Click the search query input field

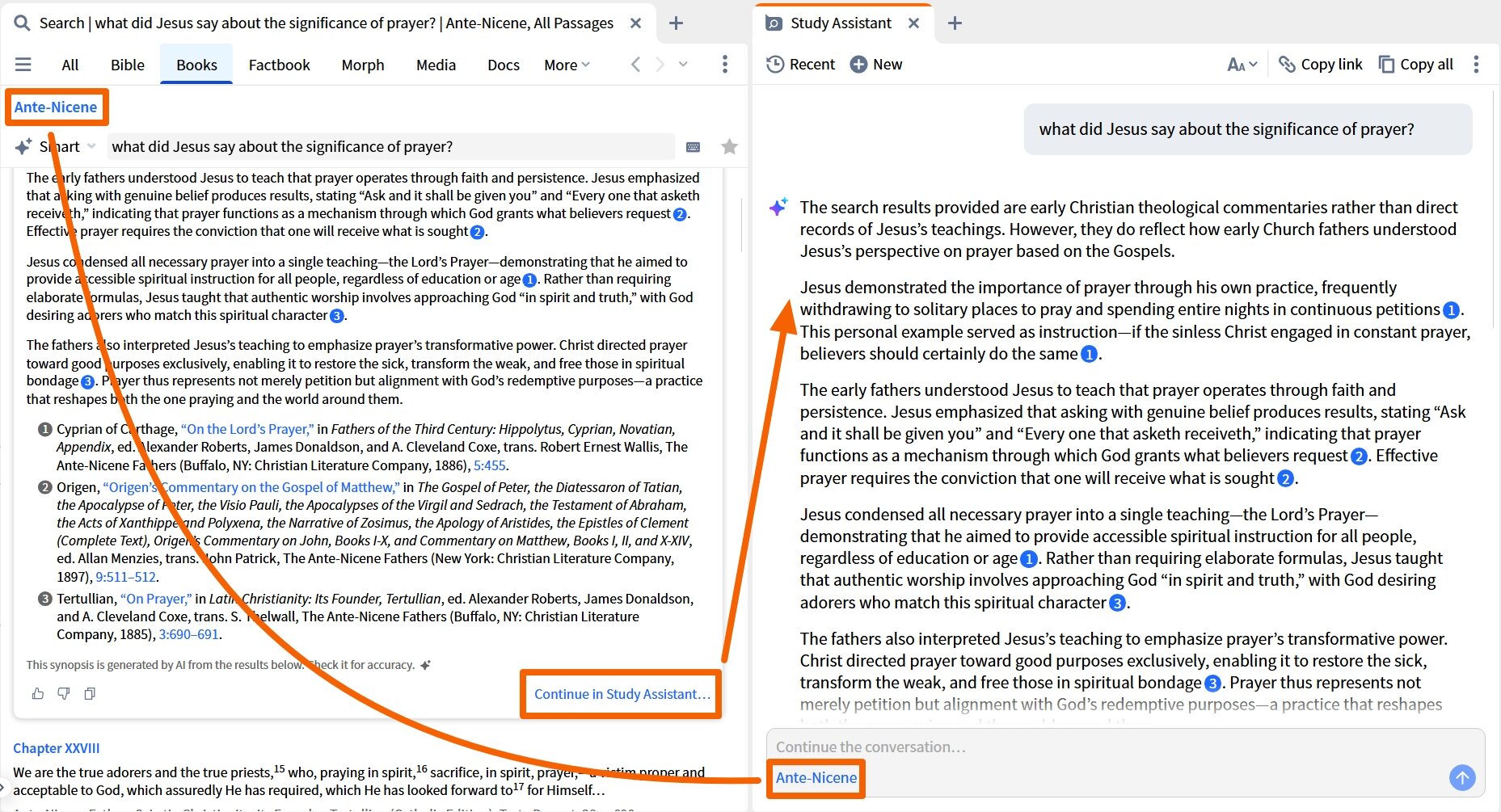(x=391, y=147)
